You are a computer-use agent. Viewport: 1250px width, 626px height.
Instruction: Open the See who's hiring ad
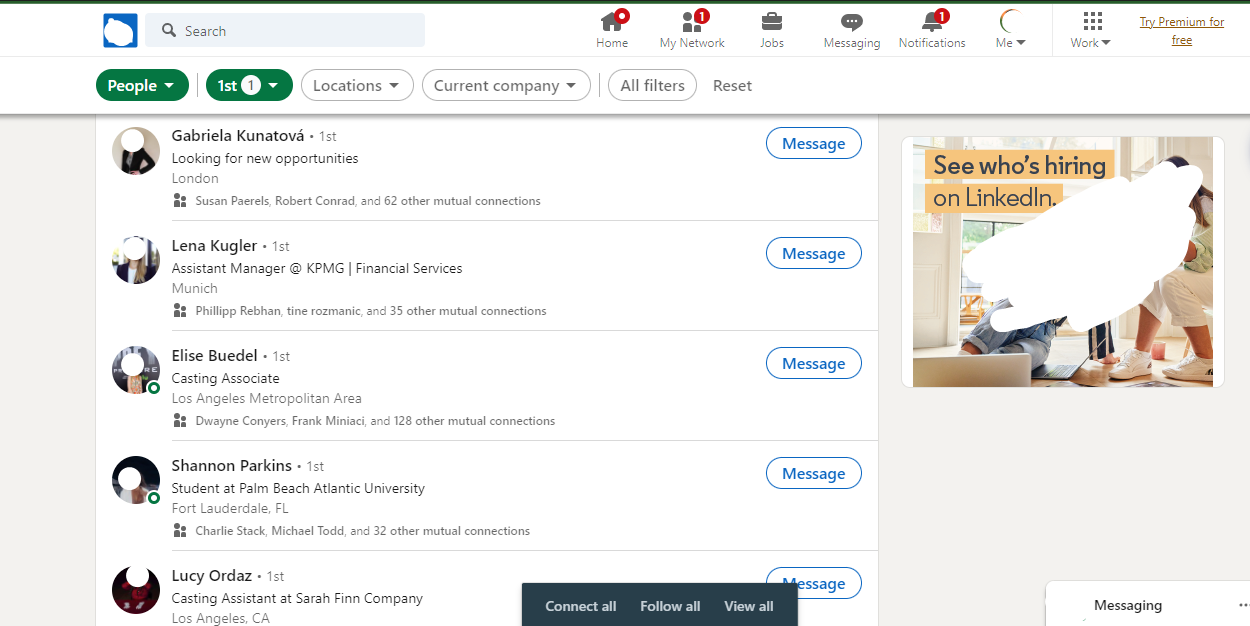click(1063, 262)
